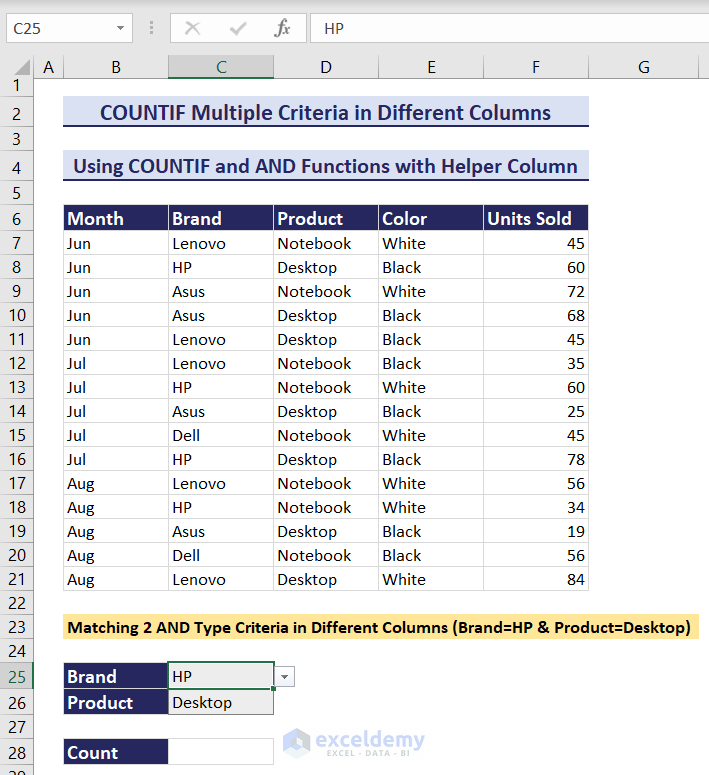Select column B header
This screenshot has width=709, height=775.
pyautogui.click(x=116, y=67)
